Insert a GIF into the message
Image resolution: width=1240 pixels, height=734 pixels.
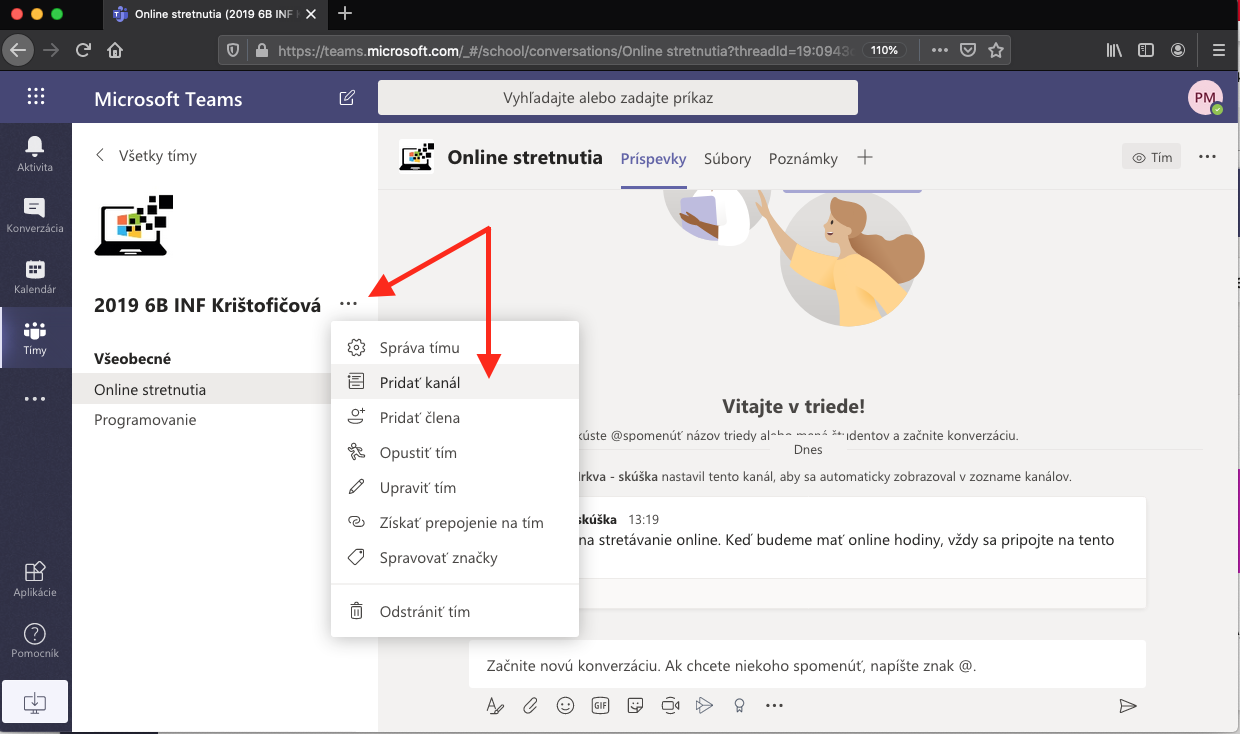tap(600, 705)
